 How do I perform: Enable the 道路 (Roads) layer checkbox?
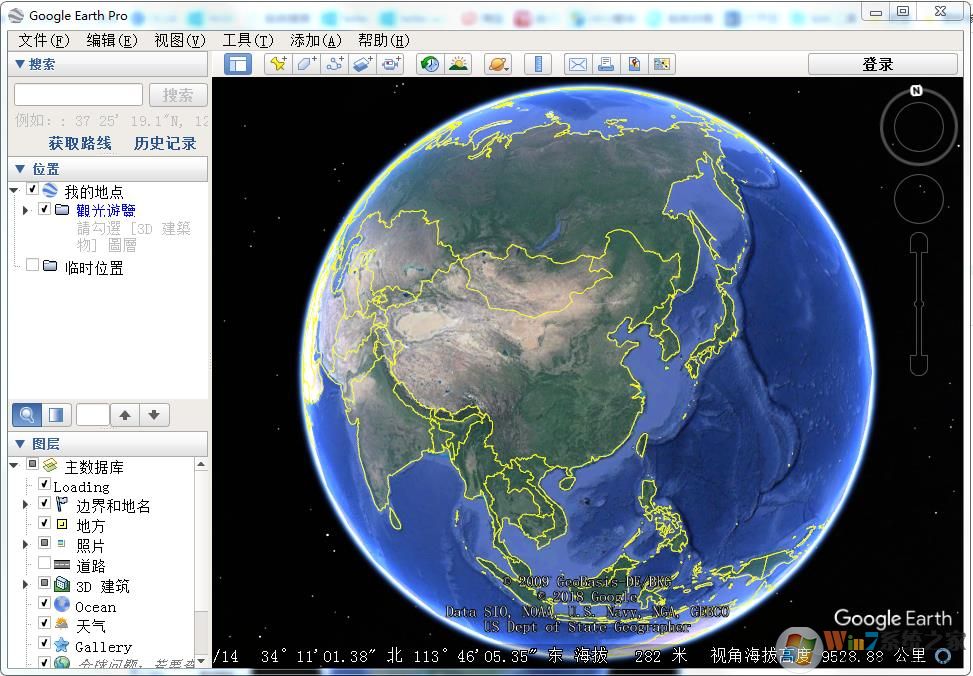(43, 564)
